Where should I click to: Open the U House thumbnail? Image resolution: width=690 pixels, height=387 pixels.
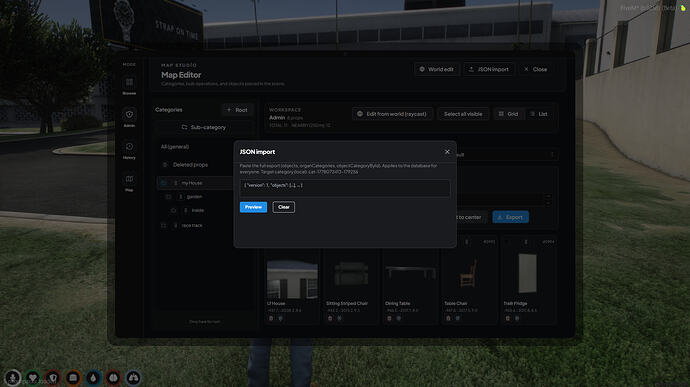pyautogui.click(x=292, y=280)
